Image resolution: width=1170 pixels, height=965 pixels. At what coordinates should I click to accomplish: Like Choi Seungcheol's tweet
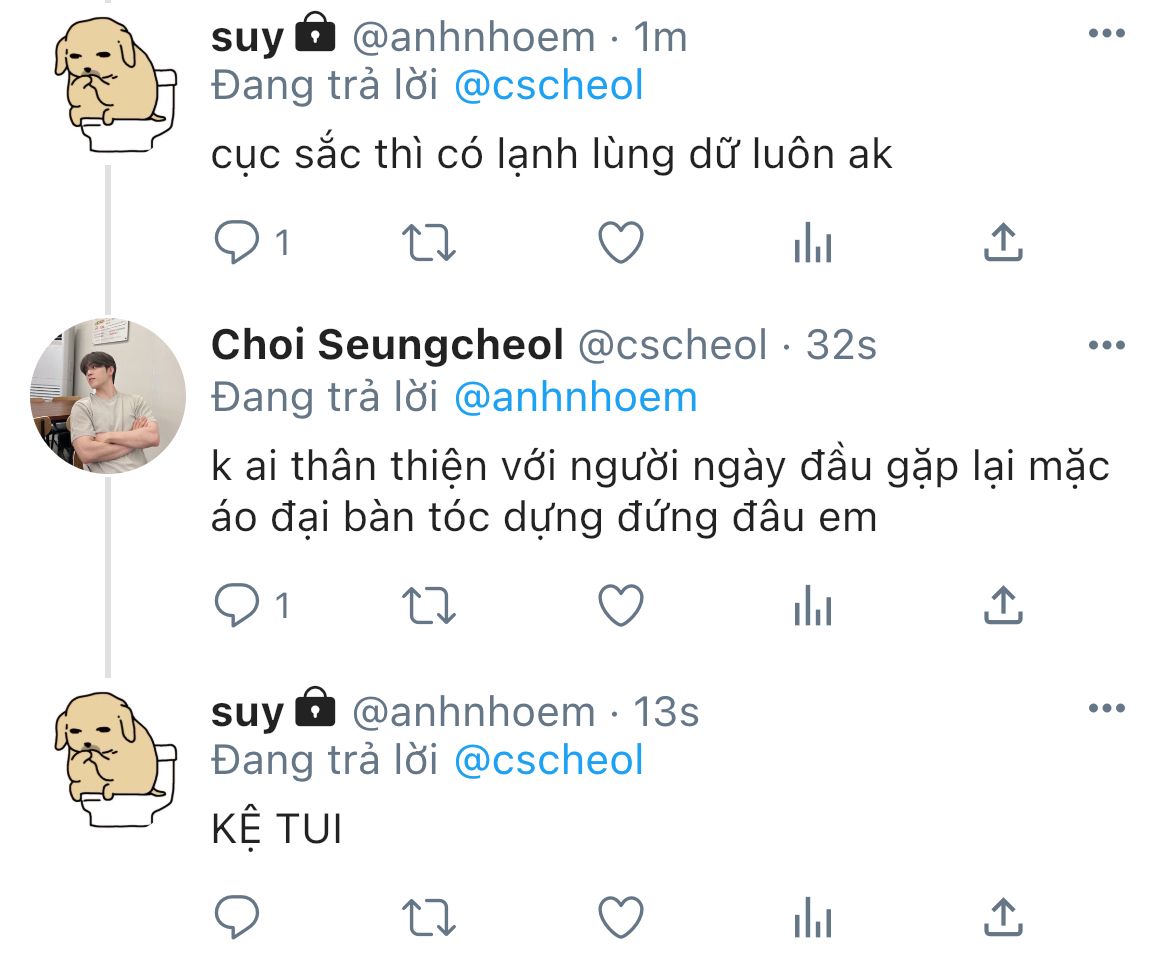point(621,605)
